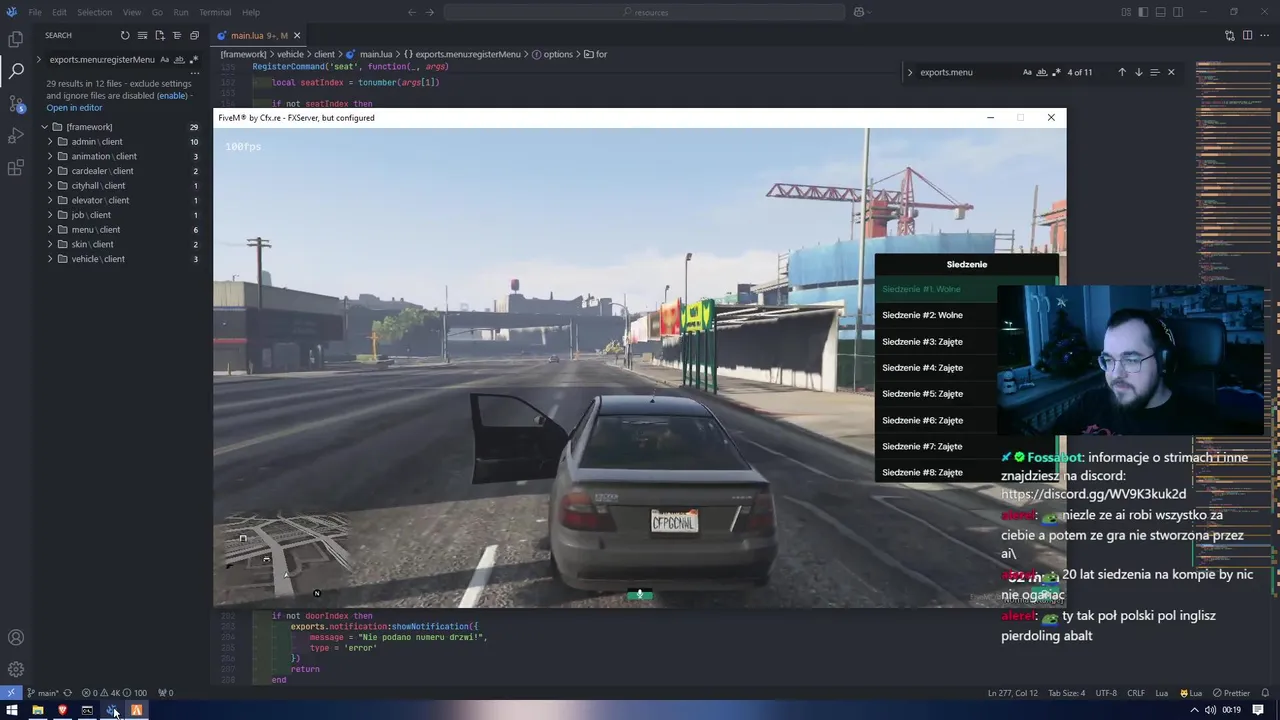Expand replace field in find widget
The image size is (1280, 720).
909,72
